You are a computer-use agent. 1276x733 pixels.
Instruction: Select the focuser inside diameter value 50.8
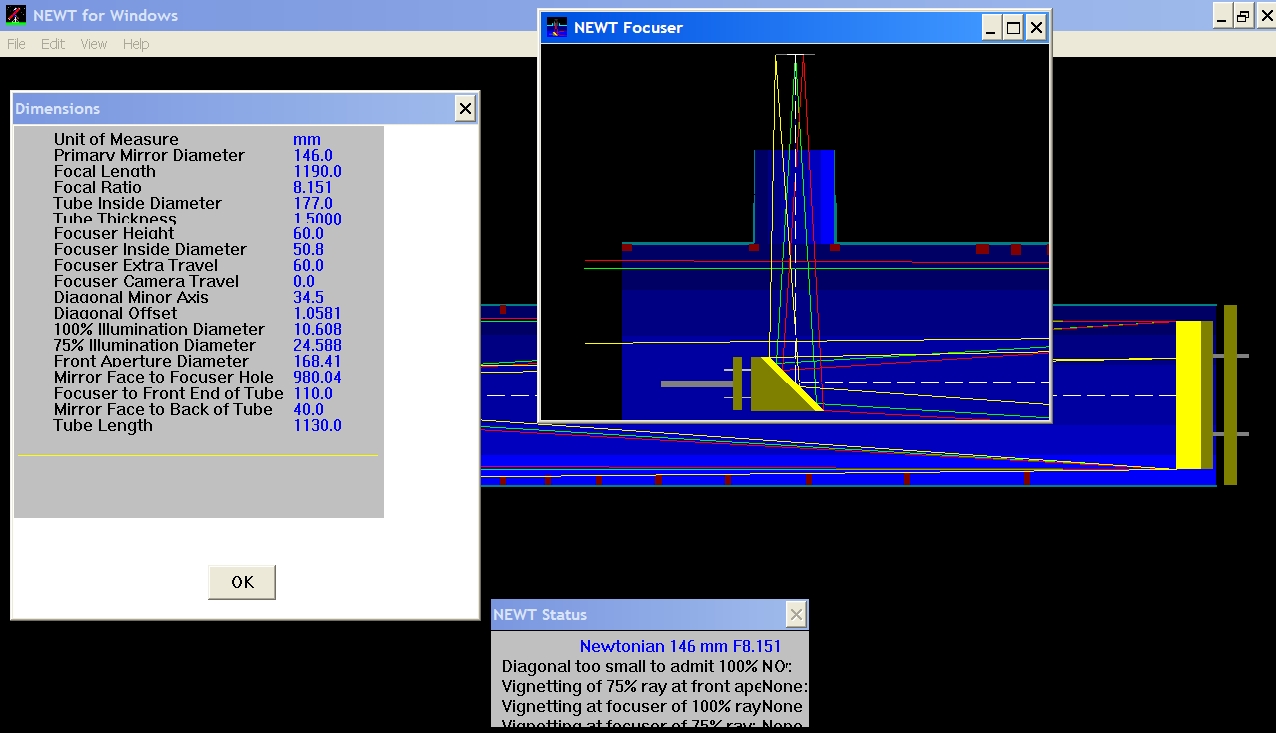point(308,250)
